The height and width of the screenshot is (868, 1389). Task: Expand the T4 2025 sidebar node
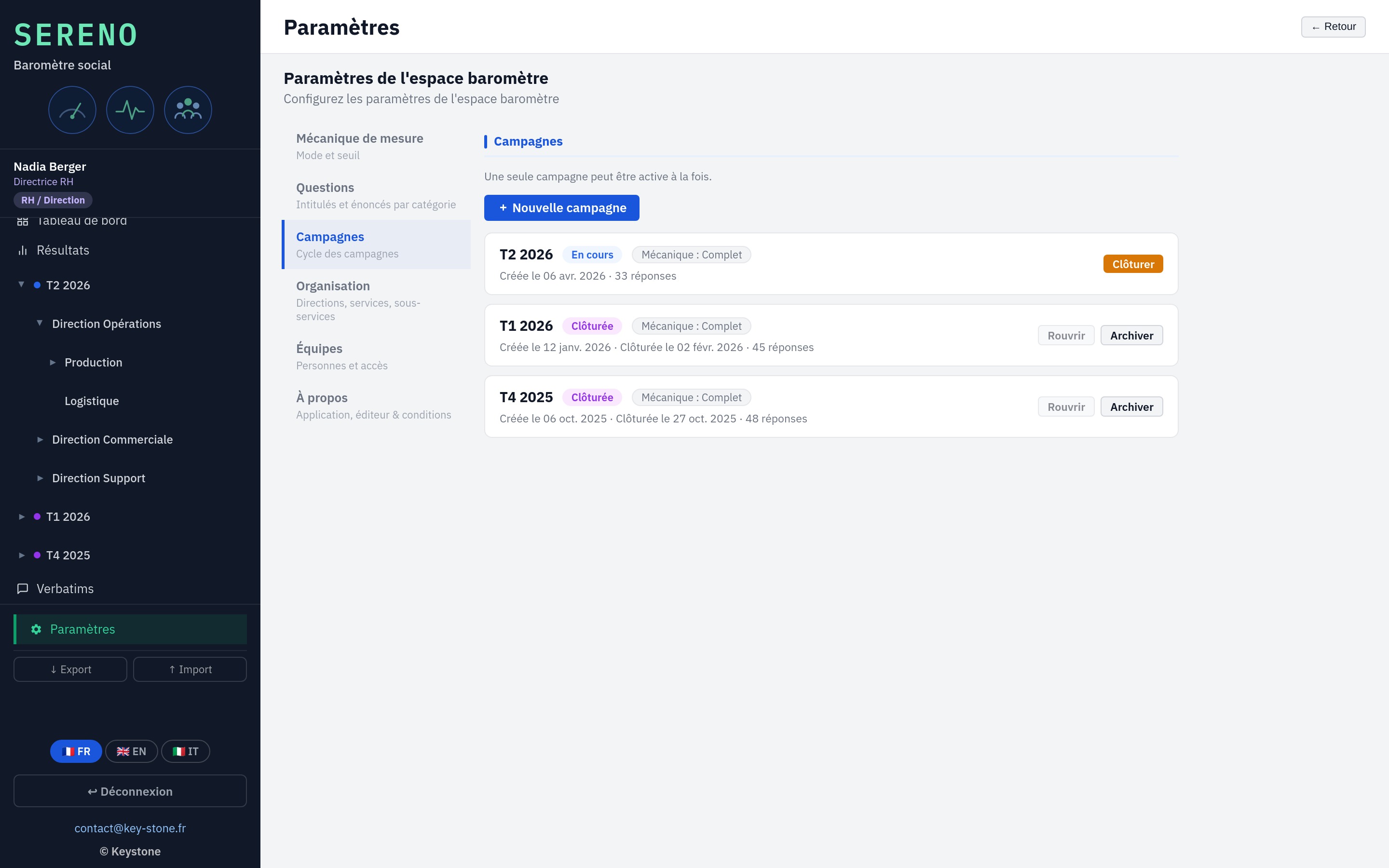(x=22, y=555)
